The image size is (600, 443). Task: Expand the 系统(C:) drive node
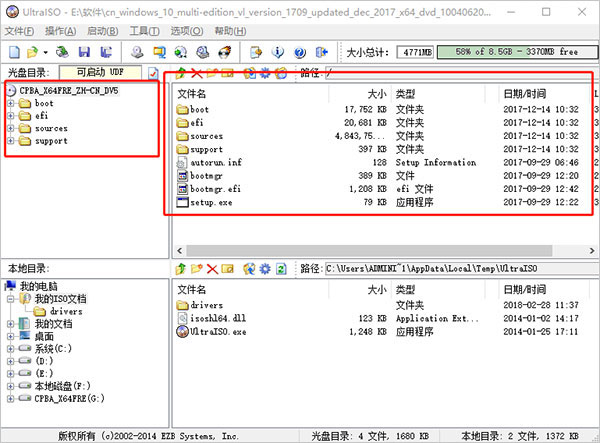click(11, 349)
